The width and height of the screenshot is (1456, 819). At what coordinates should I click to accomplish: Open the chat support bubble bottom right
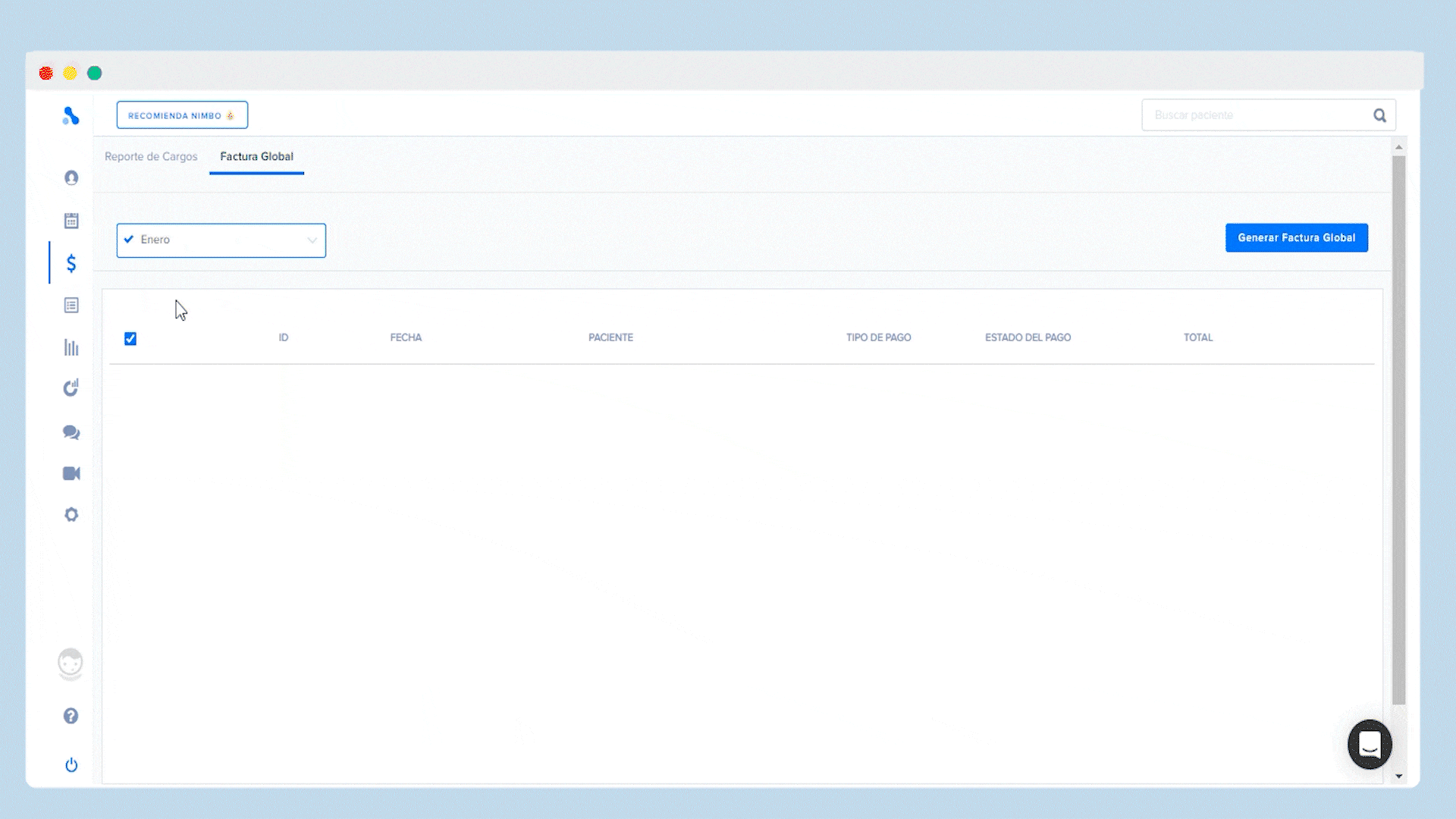coord(1370,745)
